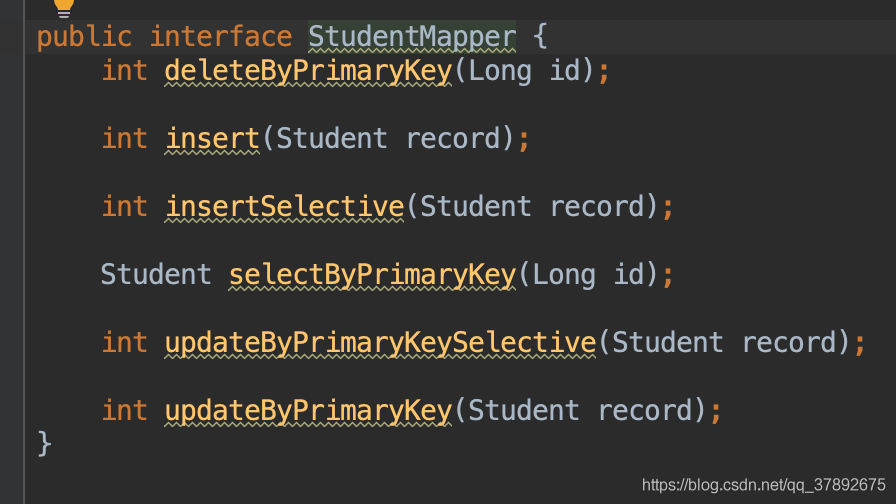Click the updateByPrimaryKey method on last line

308,410
